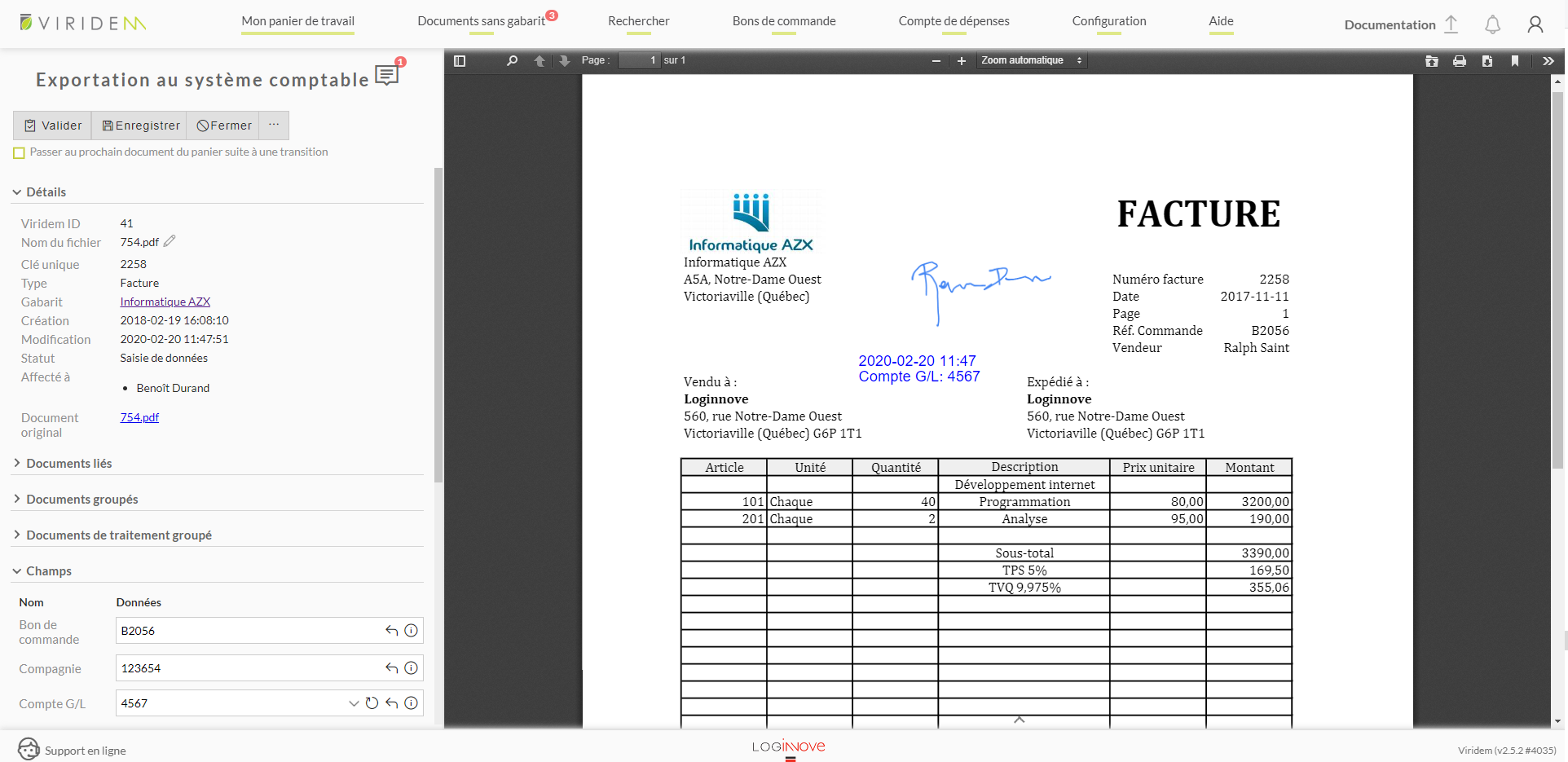Open the Bons de commande menu

pyautogui.click(x=783, y=22)
